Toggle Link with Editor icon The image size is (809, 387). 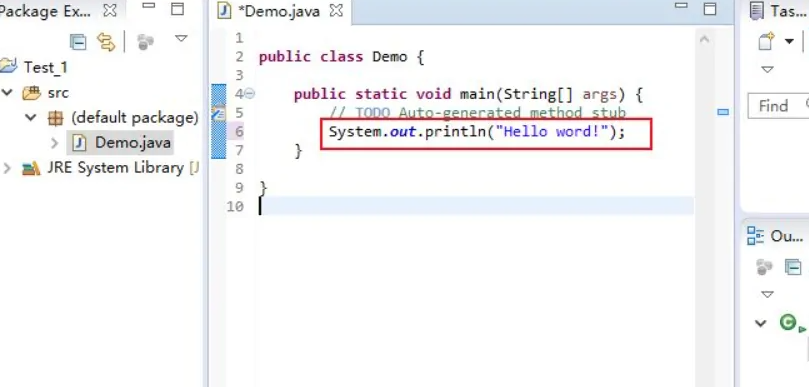click(x=106, y=41)
